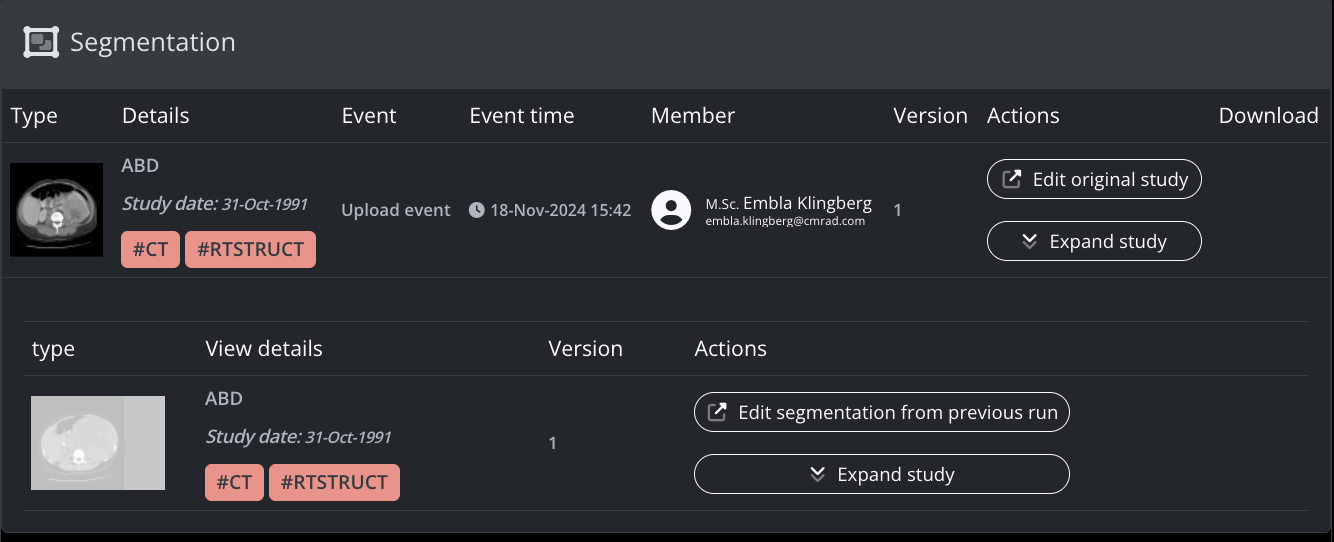
Task: Click the Segmentation title text
Action: point(153,43)
